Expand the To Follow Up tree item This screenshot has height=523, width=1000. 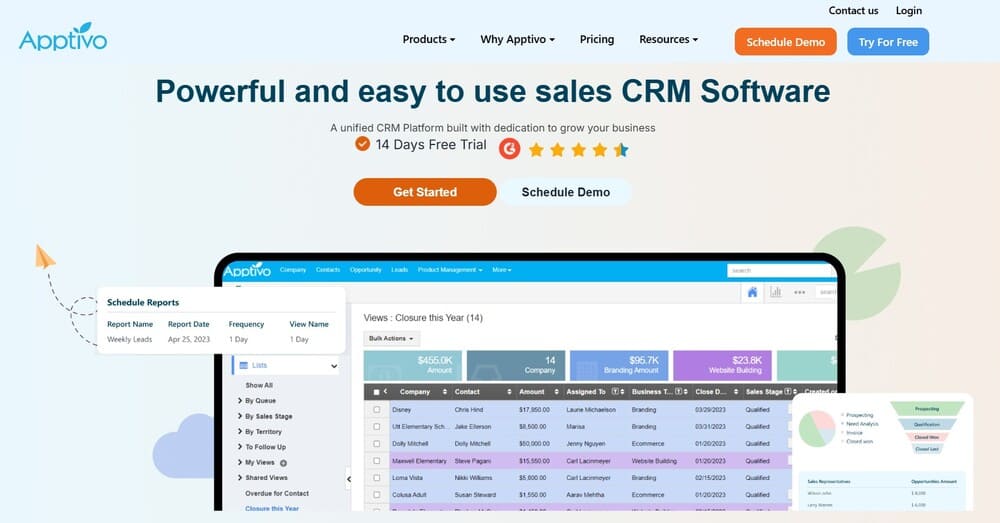click(x=240, y=446)
